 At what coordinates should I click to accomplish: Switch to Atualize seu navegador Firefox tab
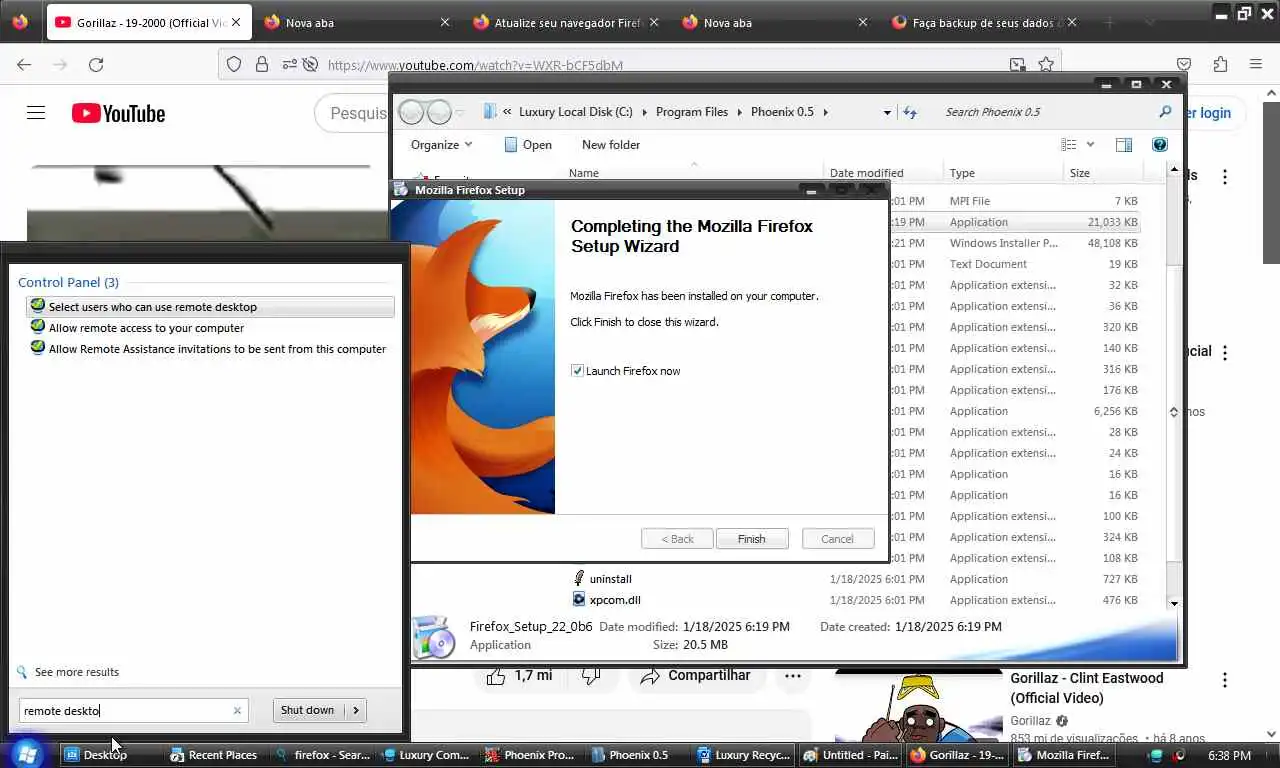coord(565,22)
